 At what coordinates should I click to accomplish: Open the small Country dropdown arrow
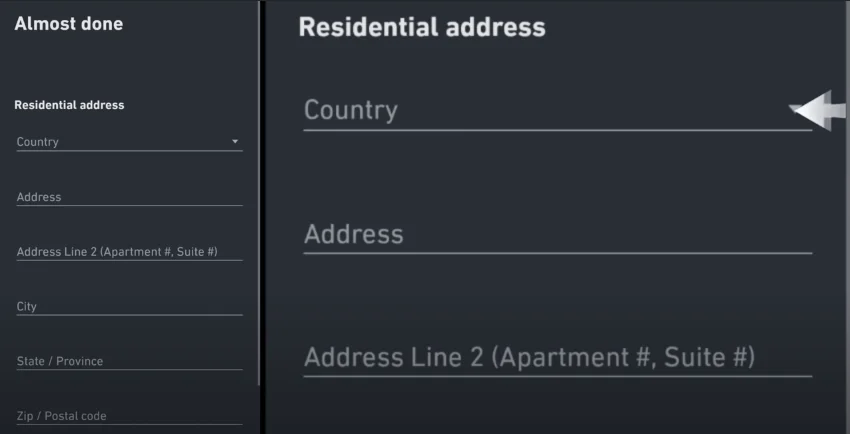(235, 141)
